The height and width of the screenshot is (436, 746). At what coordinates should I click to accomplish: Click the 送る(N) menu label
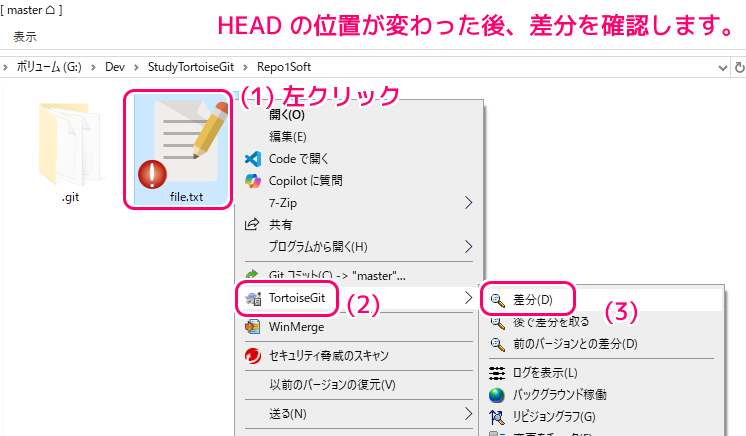287,414
